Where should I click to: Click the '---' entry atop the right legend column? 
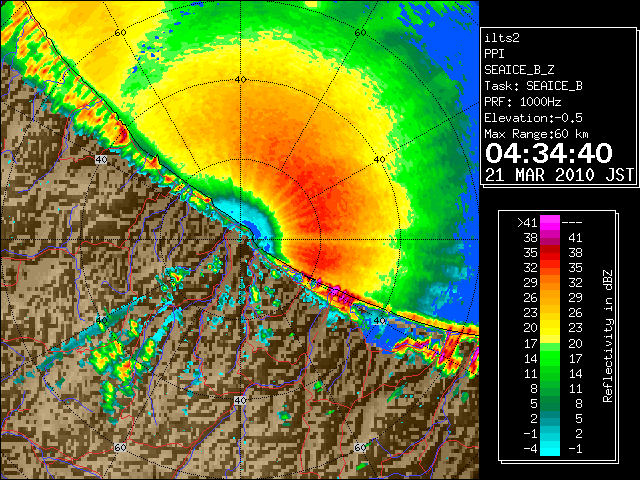point(572,222)
